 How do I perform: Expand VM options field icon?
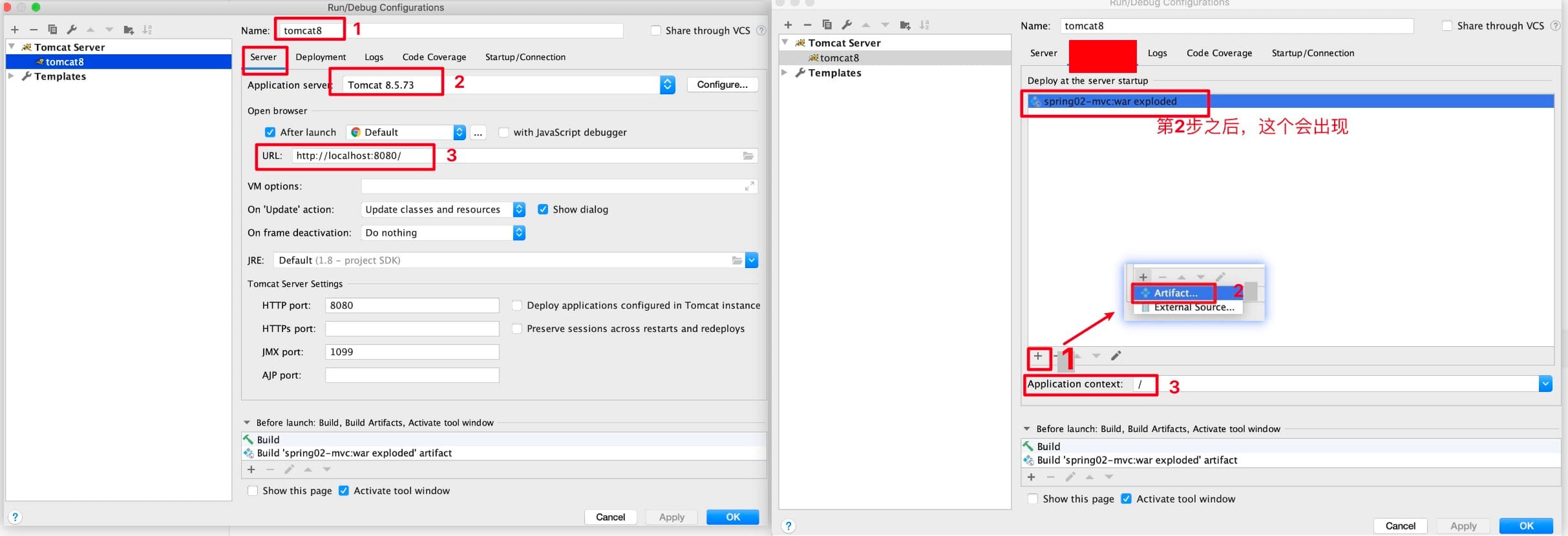coord(749,186)
